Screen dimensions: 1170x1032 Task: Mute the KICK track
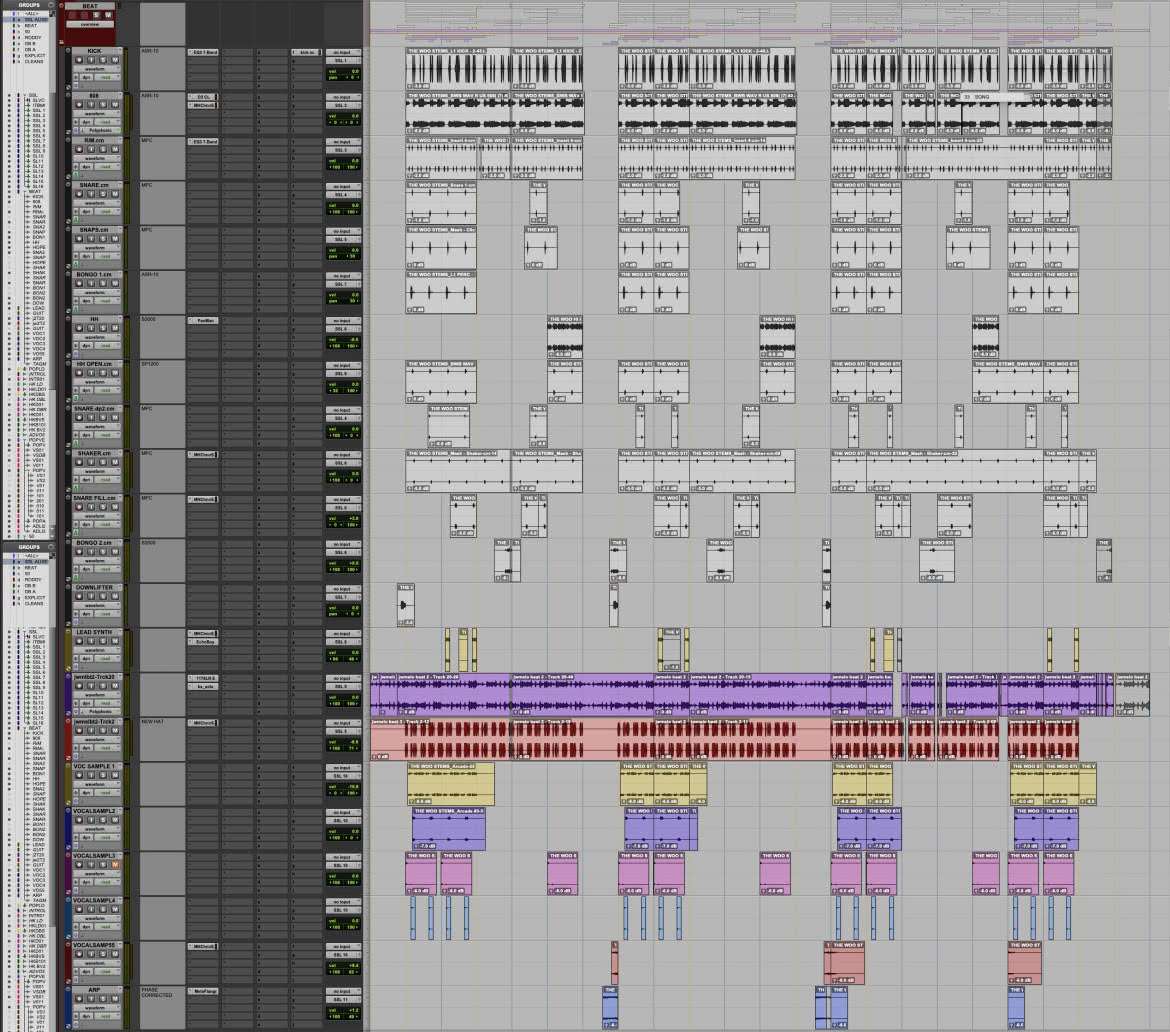[x=115, y=60]
